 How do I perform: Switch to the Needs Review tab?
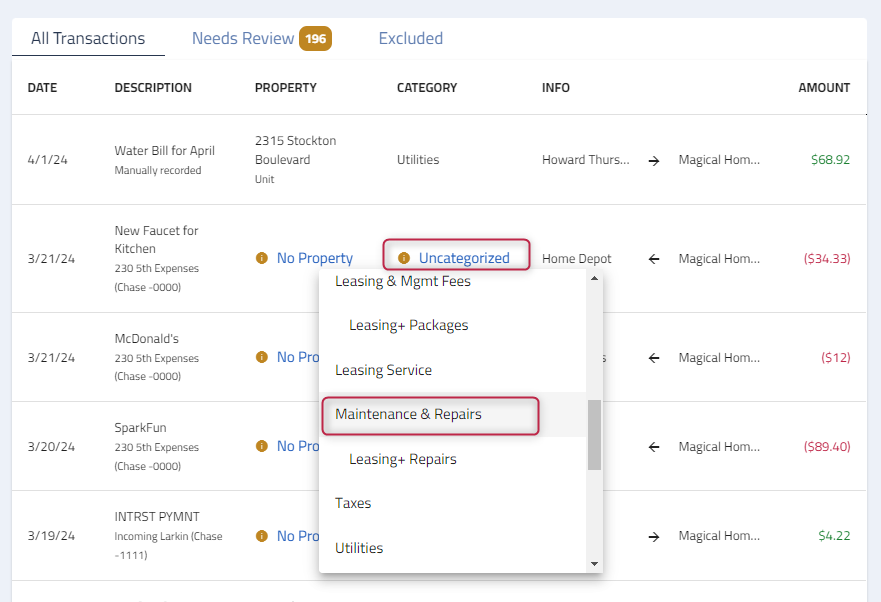point(242,38)
